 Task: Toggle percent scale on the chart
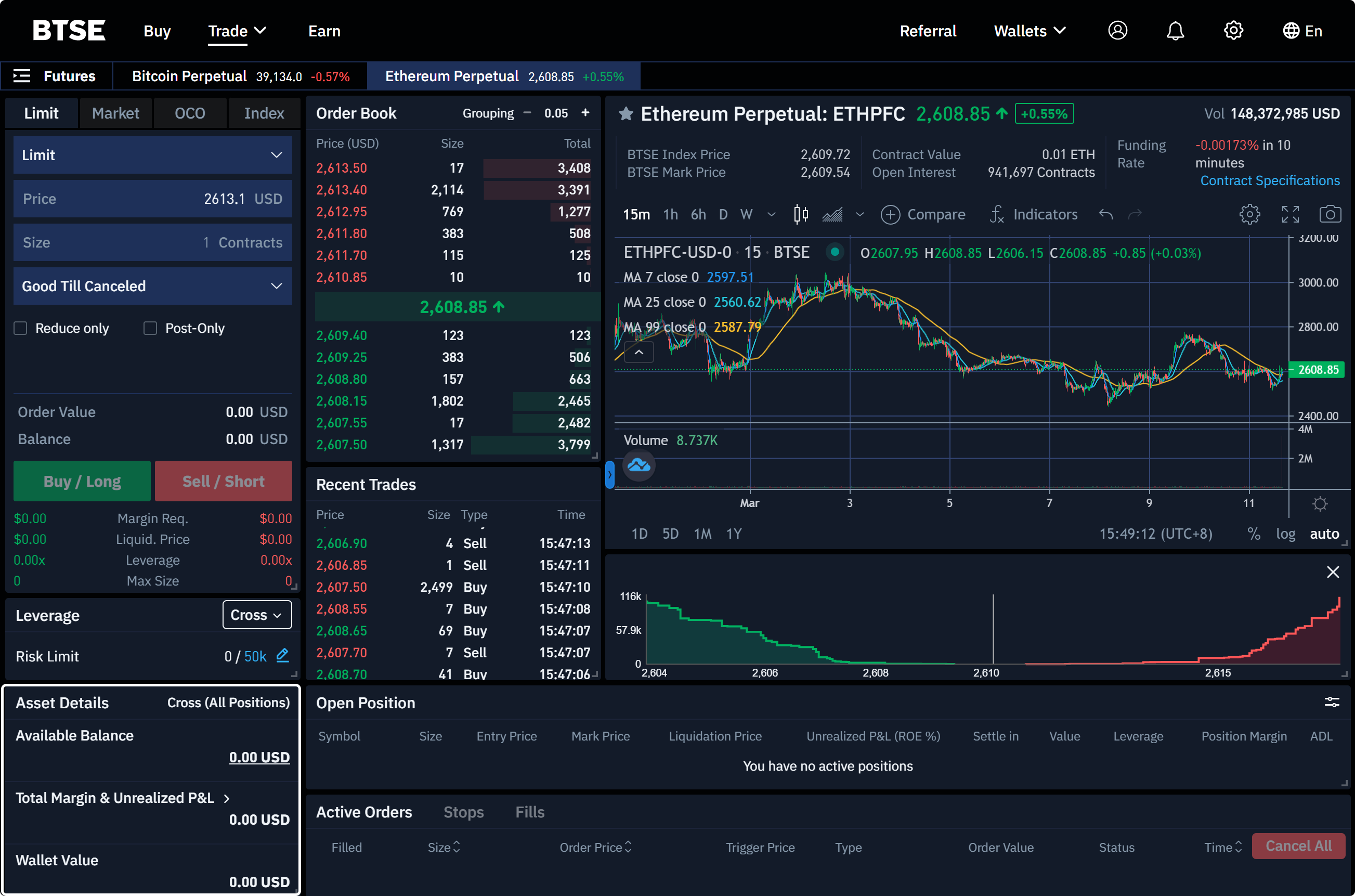[x=1254, y=533]
